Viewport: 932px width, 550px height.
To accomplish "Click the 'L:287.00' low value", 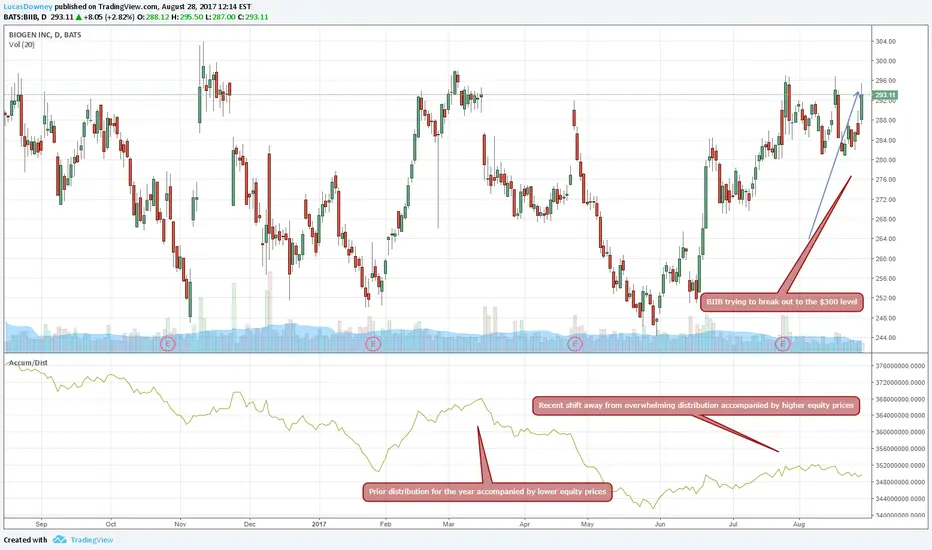I will pos(219,17).
